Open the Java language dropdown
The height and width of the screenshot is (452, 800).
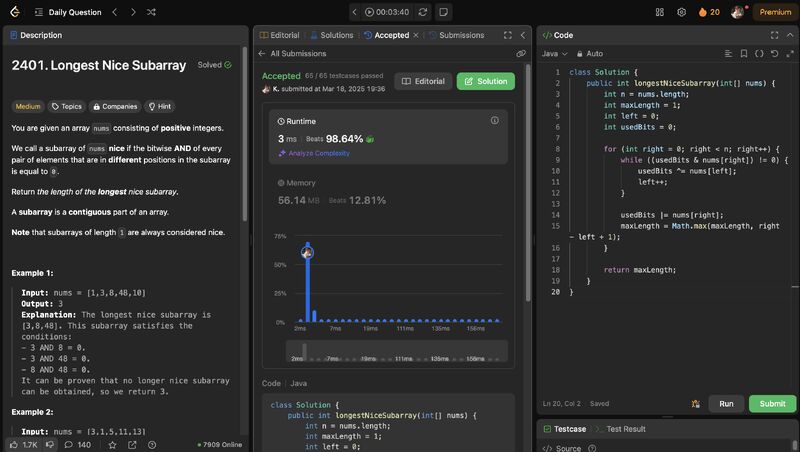point(555,53)
